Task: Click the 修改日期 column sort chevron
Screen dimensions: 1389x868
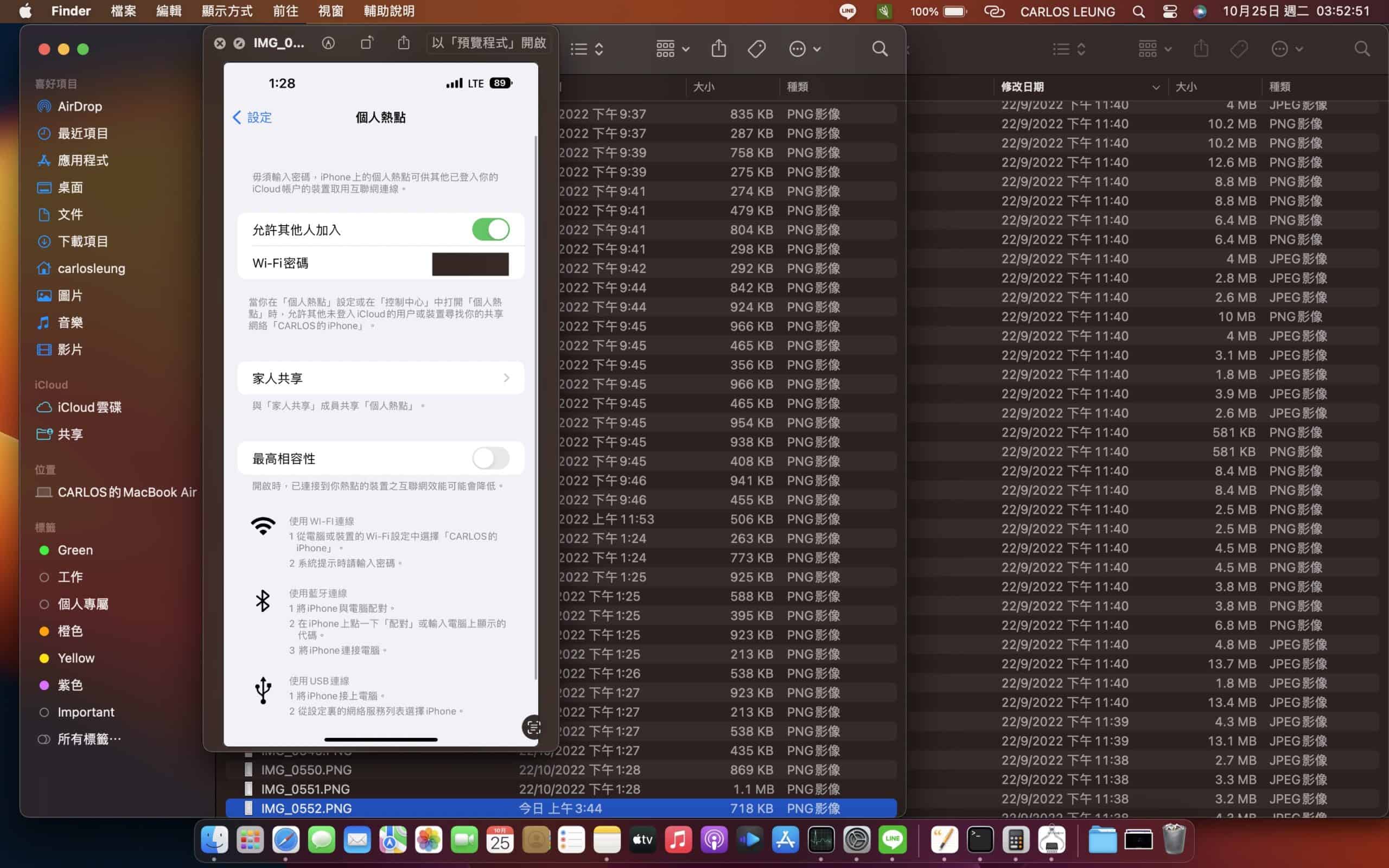Action: click(x=1155, y=87)
